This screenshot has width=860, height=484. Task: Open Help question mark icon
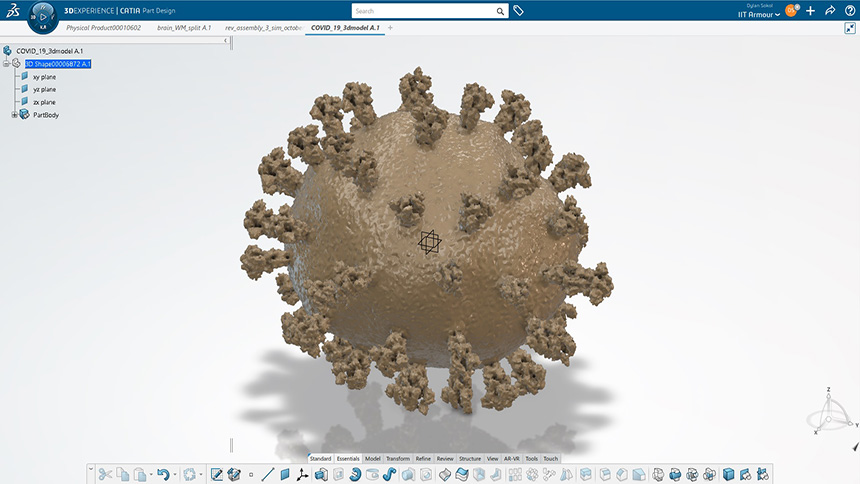click(x=850, y=11)
